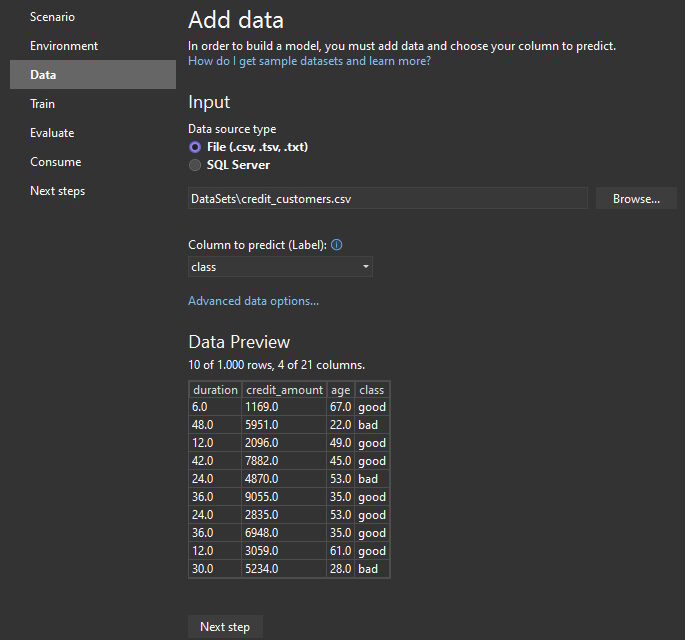Click the info icon beside Column to predict
The width and height of the screenshot is (685, 640).
pyautogui.click(x=337, y=245)
